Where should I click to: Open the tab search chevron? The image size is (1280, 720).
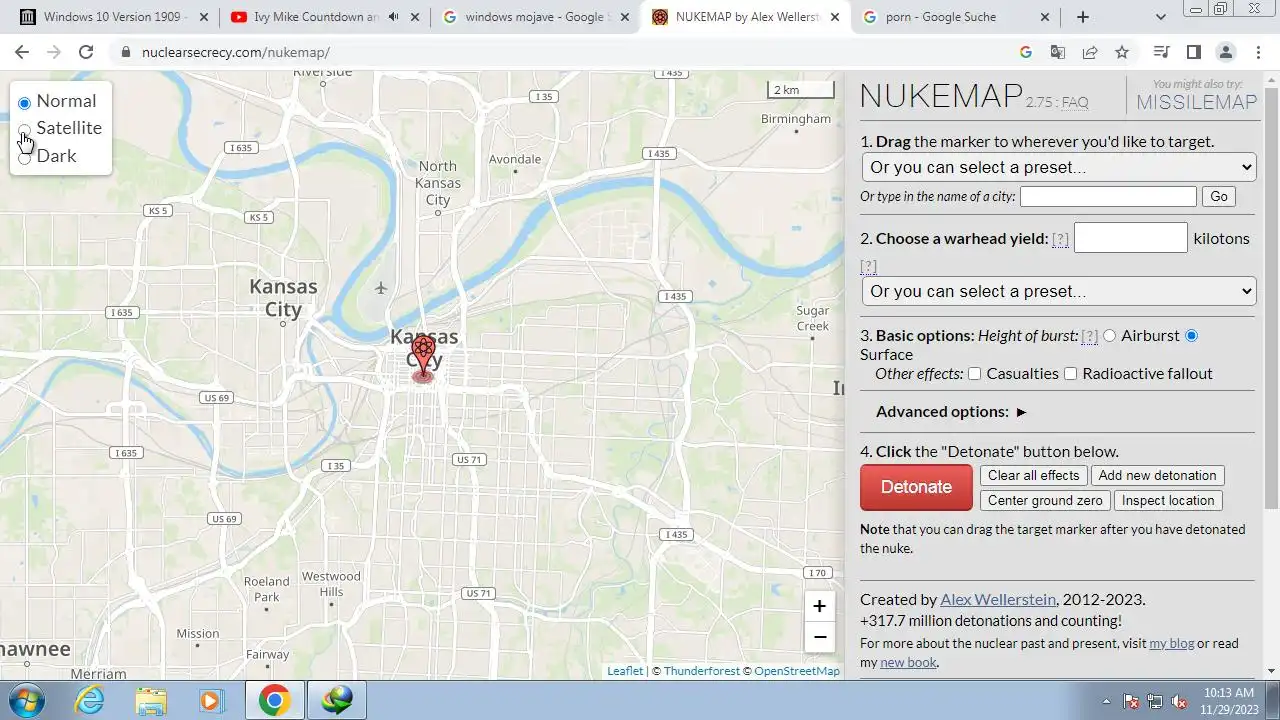point(1160,17)
